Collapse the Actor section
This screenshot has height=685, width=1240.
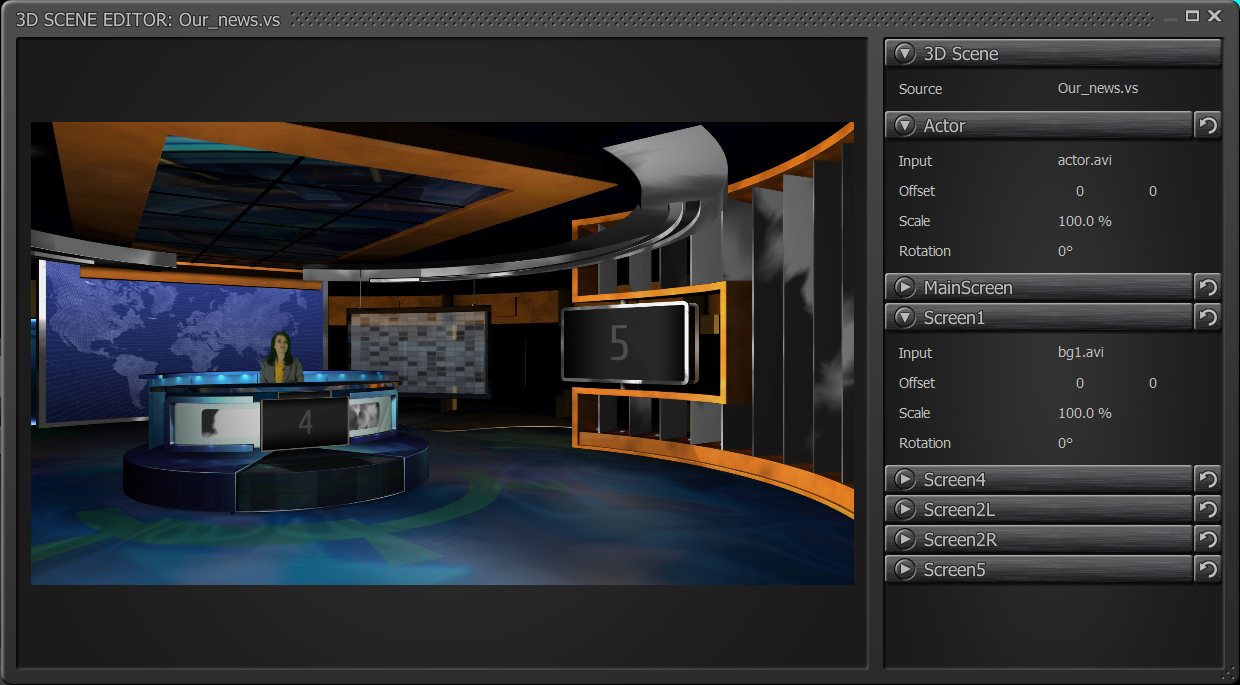pos(905,125)
